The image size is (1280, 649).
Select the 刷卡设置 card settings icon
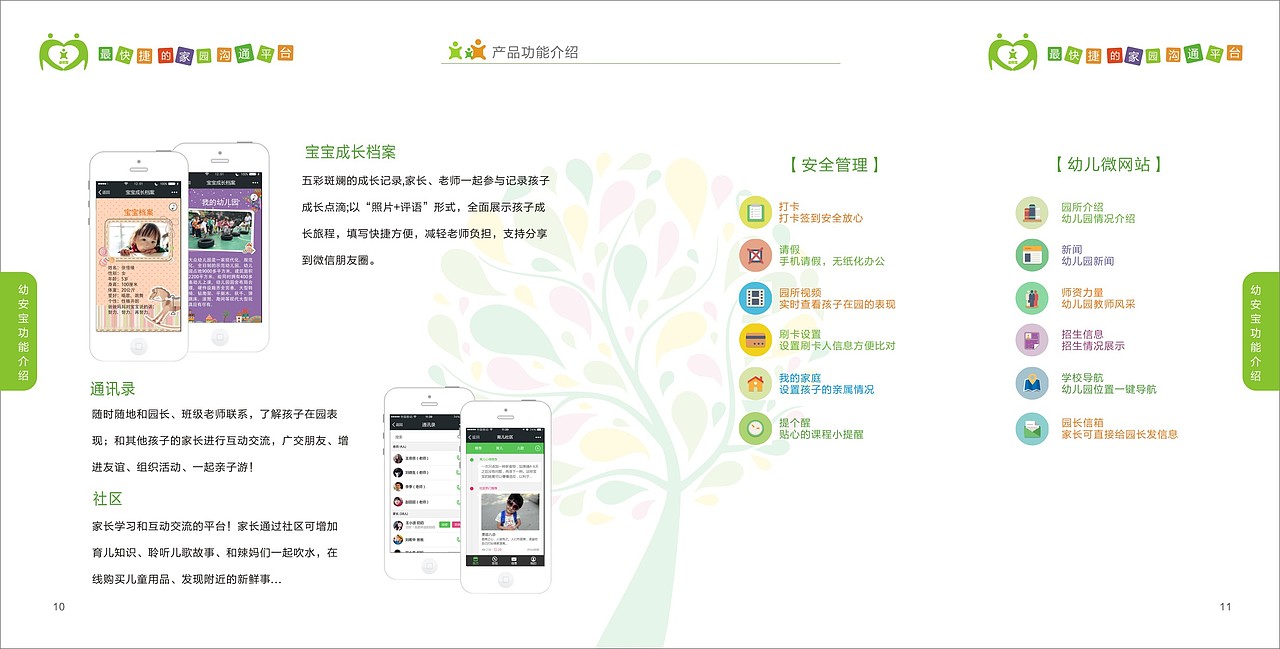coord(756,340)
